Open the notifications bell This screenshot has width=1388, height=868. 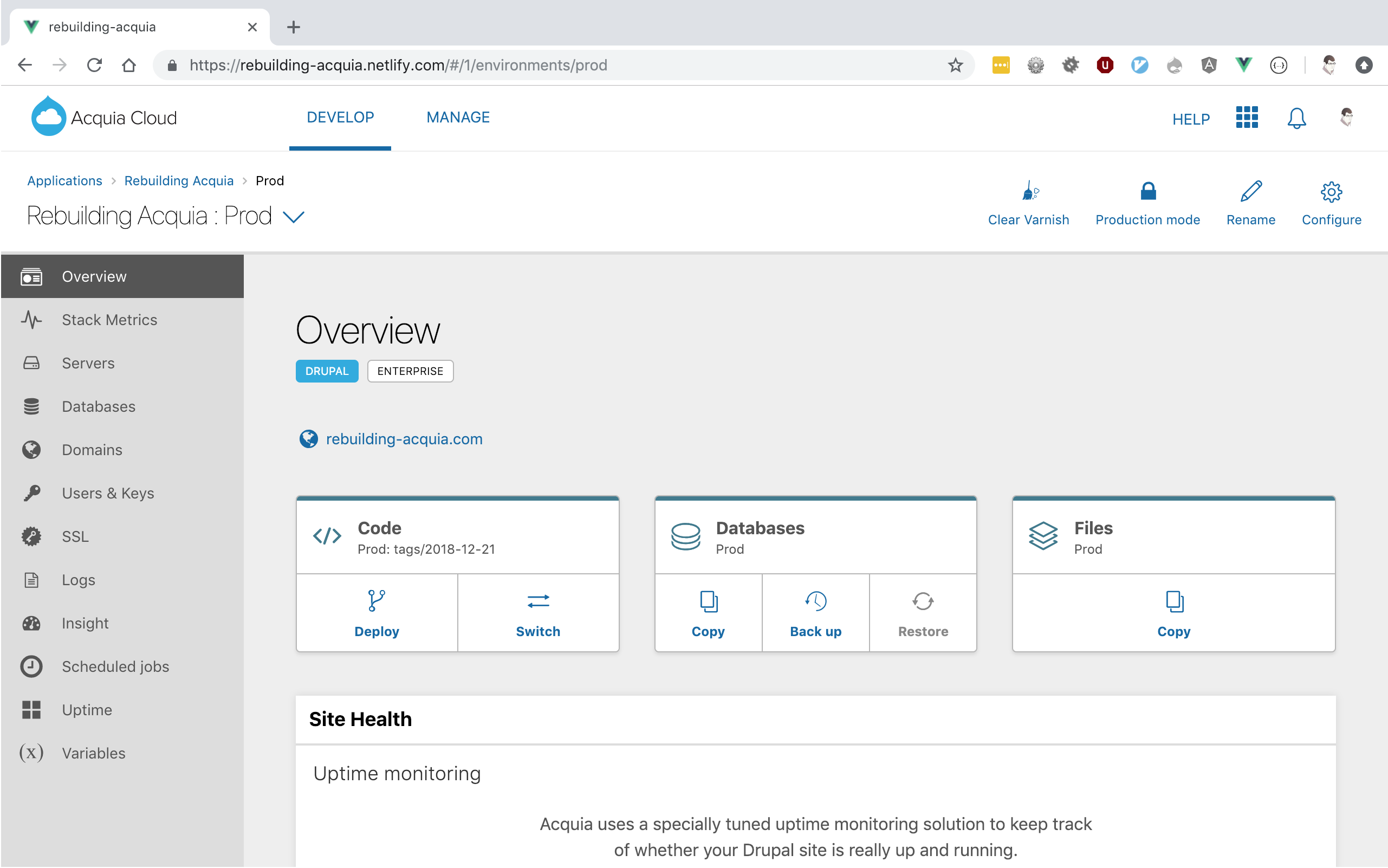coord(1296,118)
